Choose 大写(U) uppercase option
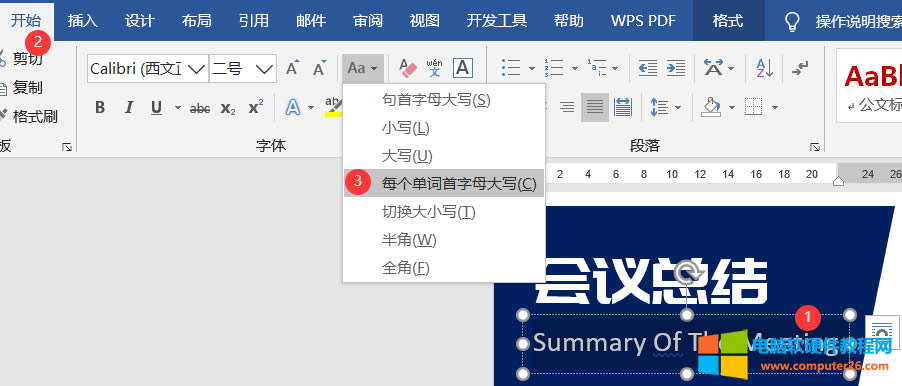This screenshot has width=902, height=386. pos(444,155)
